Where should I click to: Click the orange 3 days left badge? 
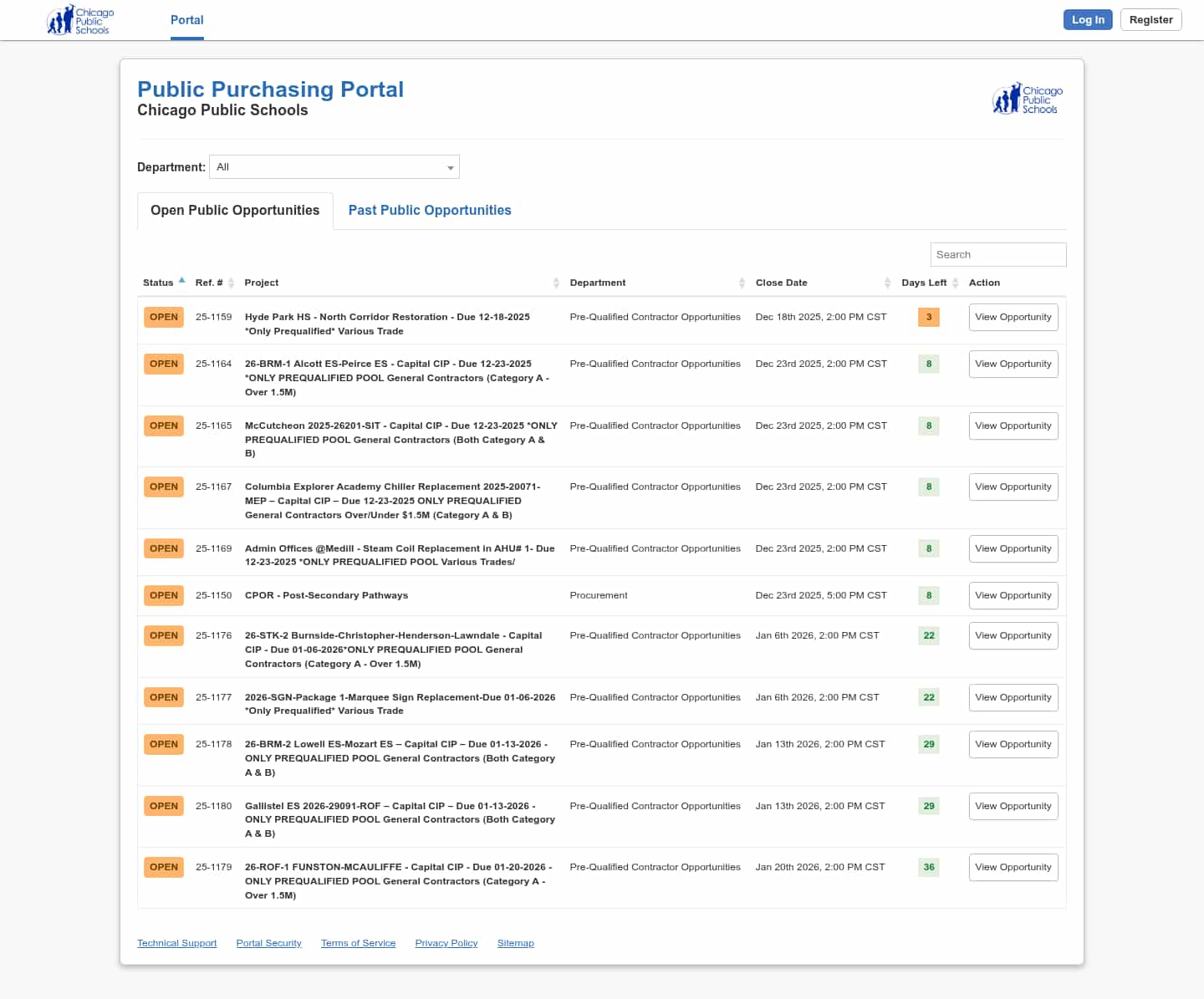928,318
